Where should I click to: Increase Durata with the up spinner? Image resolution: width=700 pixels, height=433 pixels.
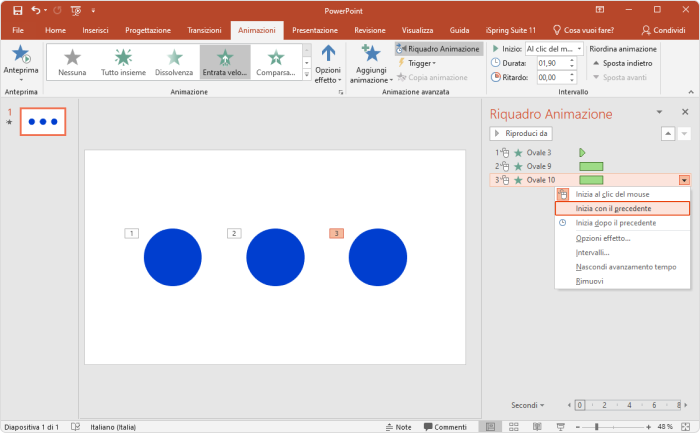click(572, 60)
